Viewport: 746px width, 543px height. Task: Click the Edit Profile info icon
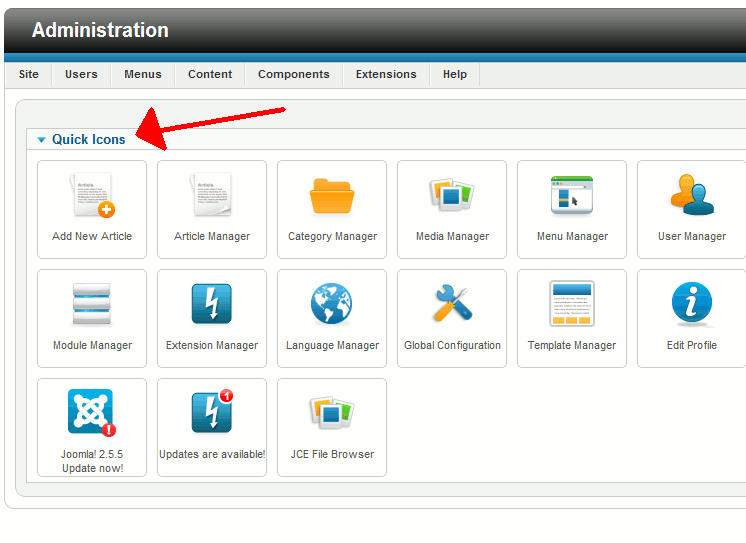(691, 305)
